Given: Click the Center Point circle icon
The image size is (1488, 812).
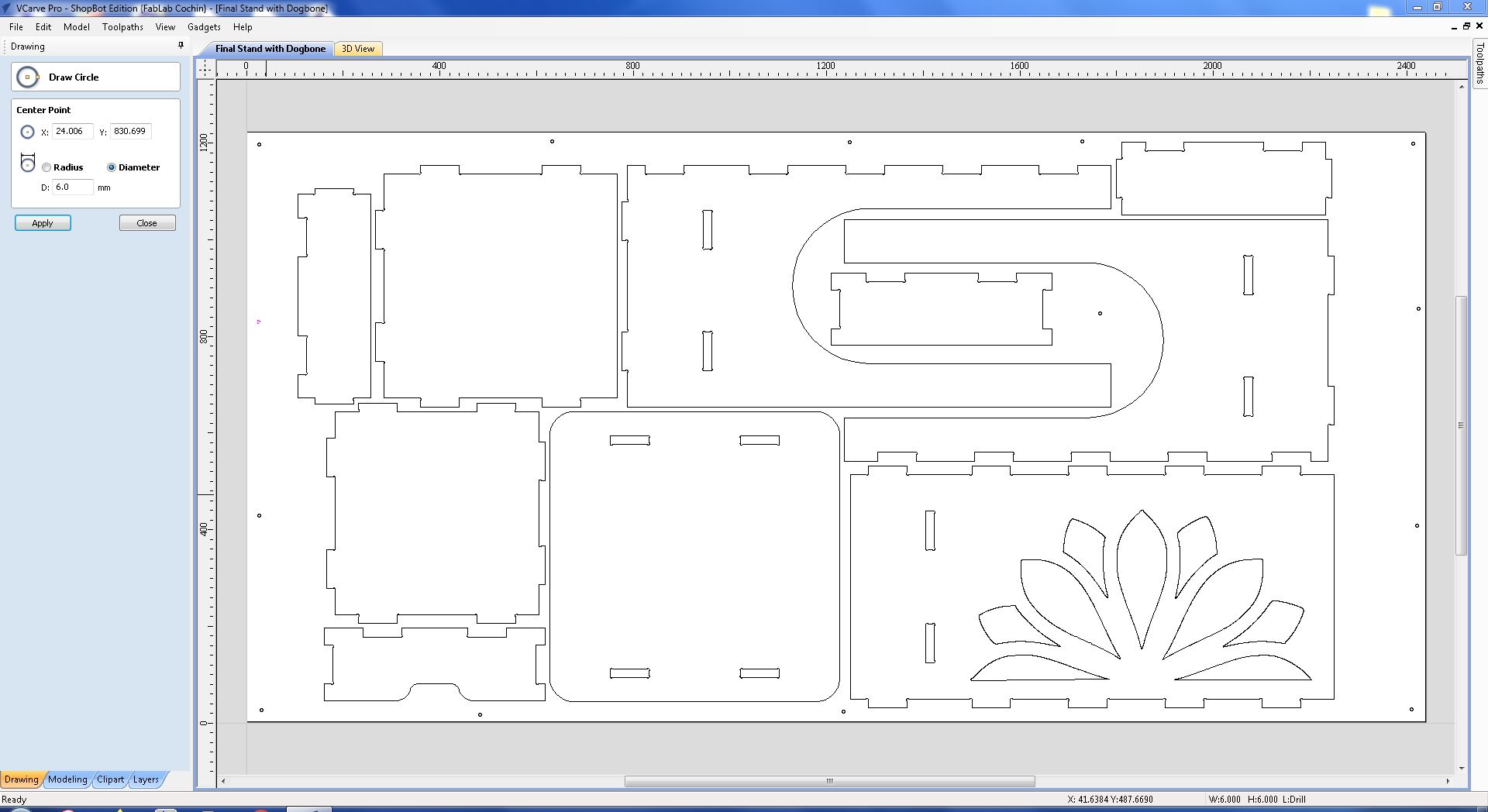Looking at the screenshot, I should [x=27, y=132].
